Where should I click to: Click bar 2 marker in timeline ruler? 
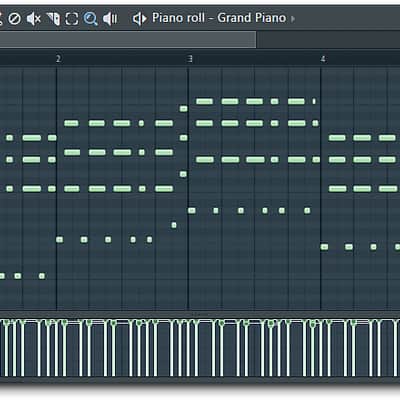pos(58,59)
